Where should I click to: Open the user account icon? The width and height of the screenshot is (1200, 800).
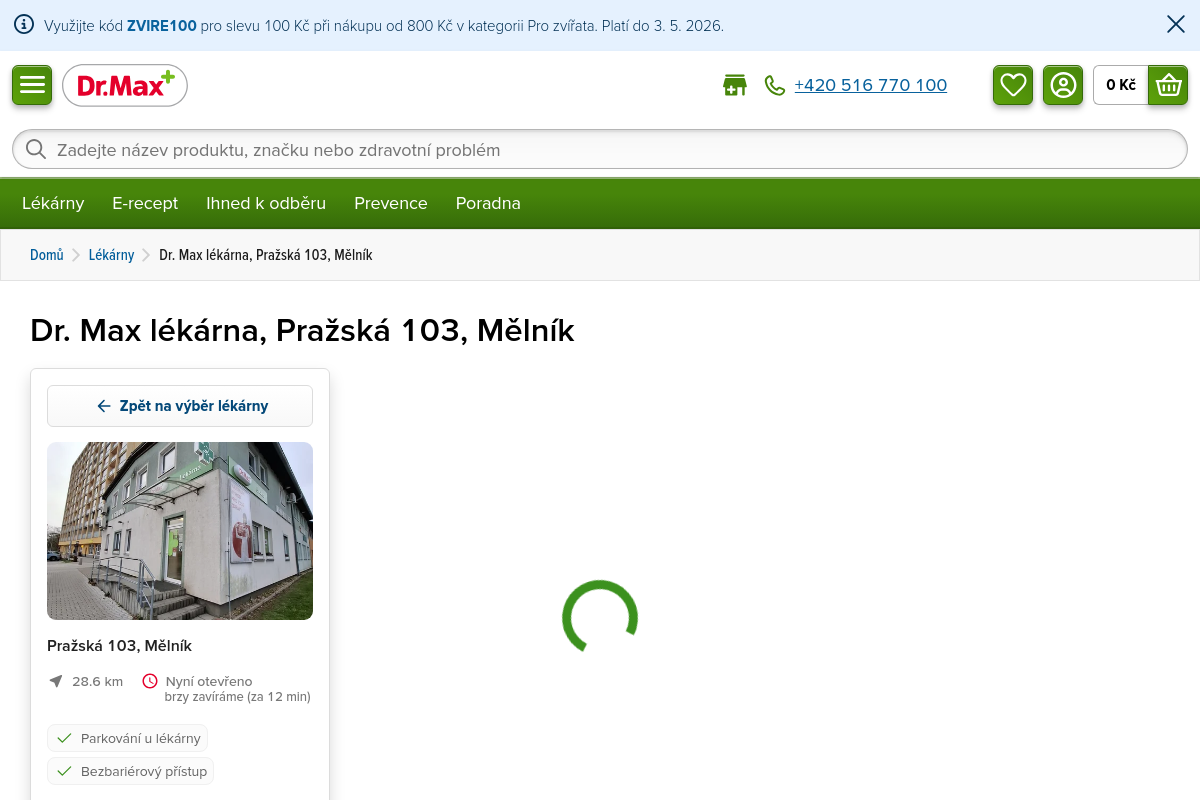1063,85
